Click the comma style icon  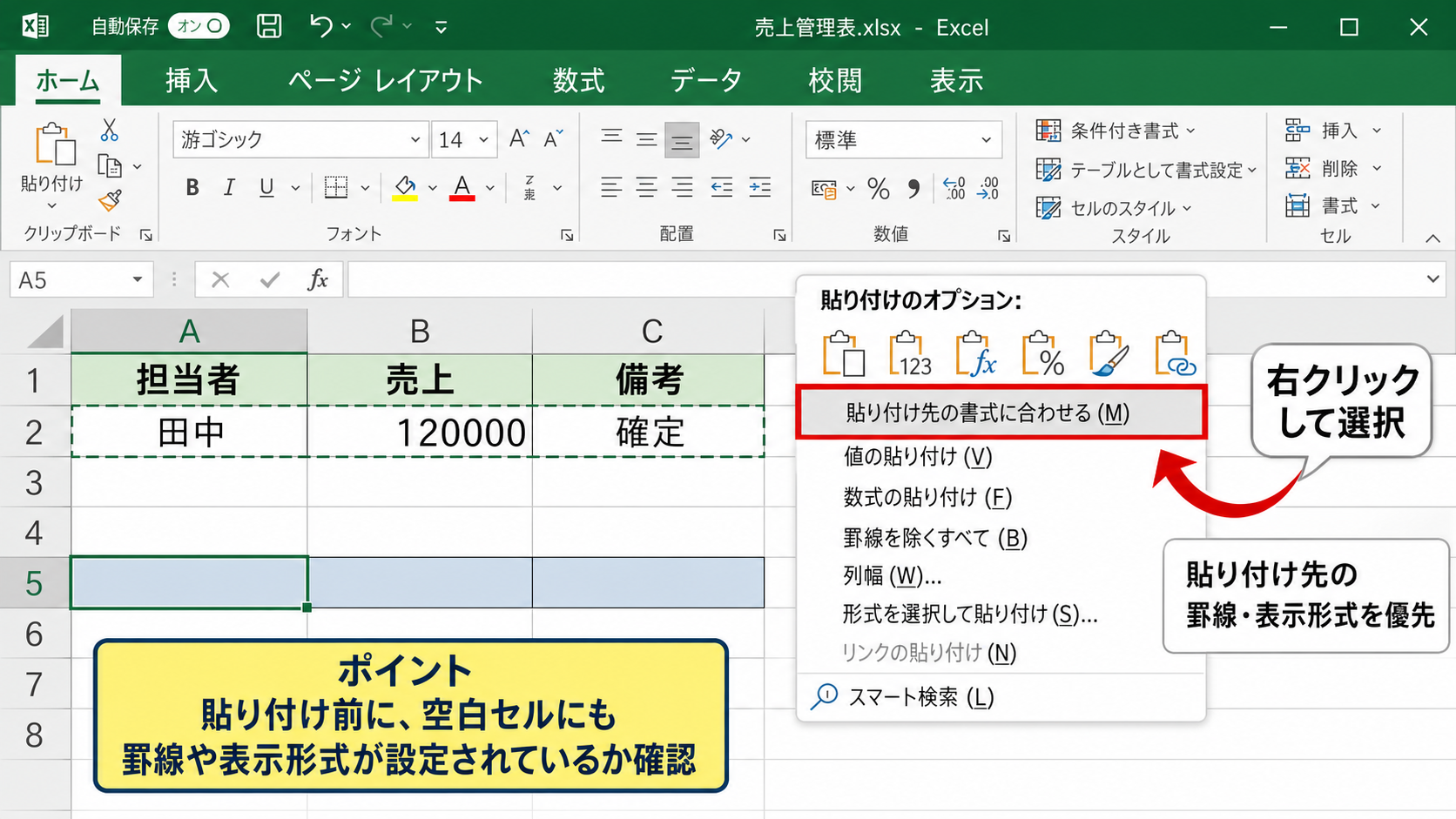click(x=913, y=188)
